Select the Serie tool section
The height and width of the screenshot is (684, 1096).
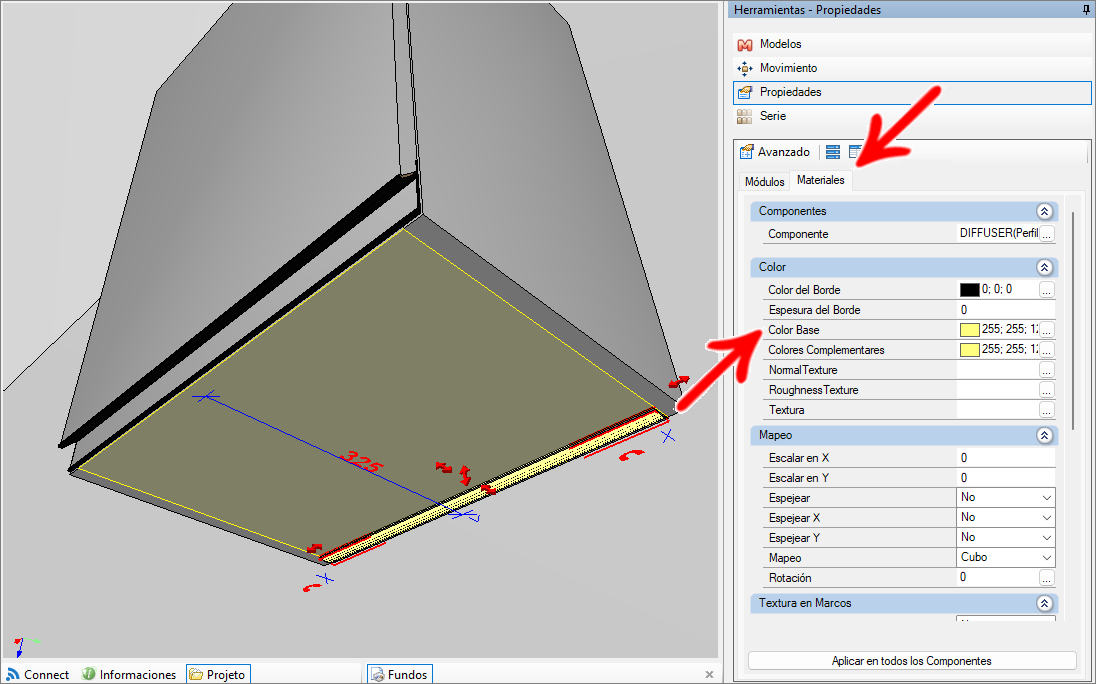[x=772, y=116]
